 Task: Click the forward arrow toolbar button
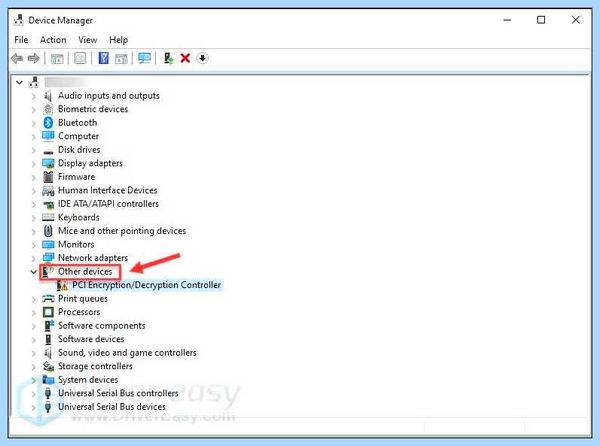34,59
